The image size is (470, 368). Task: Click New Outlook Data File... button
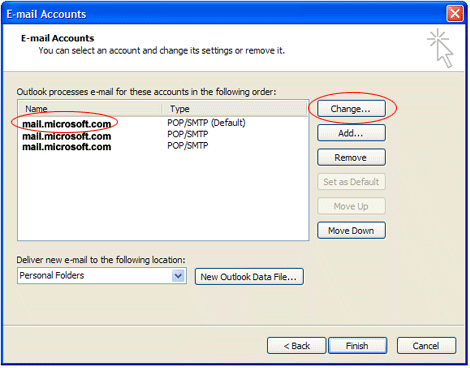pos(249,277)
